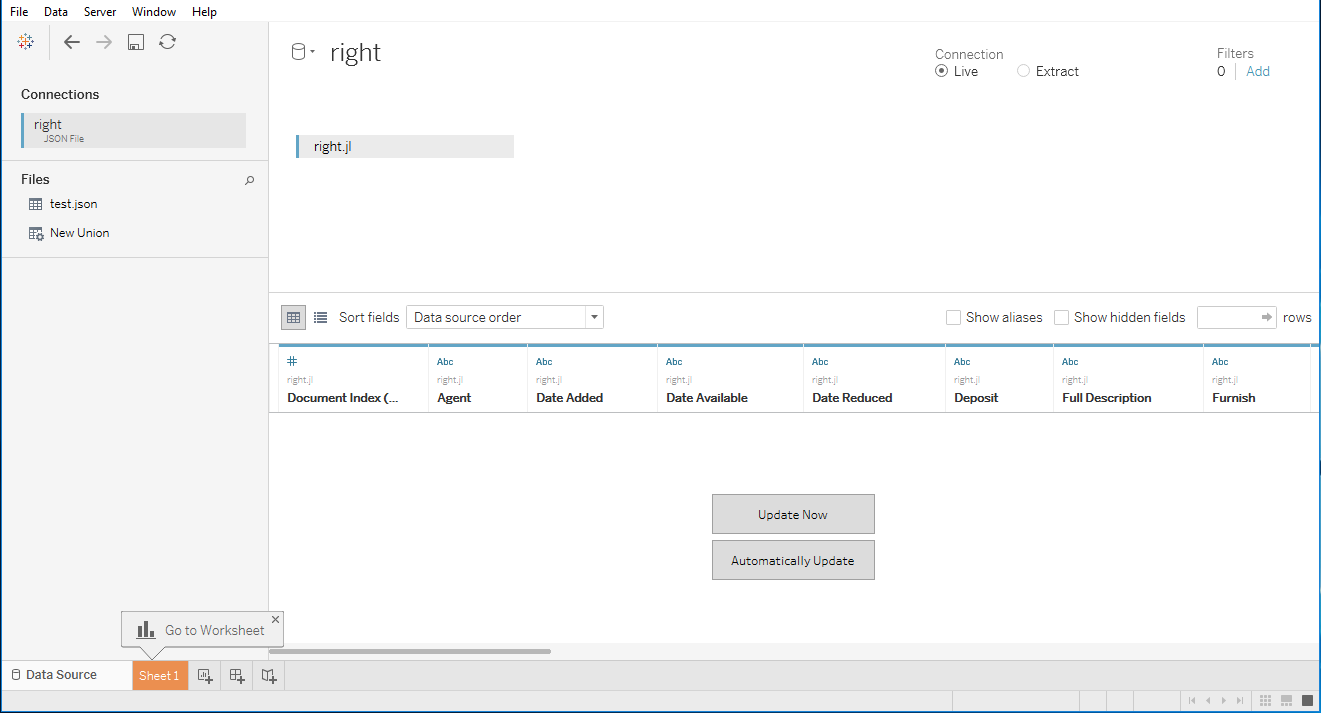Switch to manage metadata list view icon
The width and height of the screenshot is (1321, 713).
tap(320, 318)
